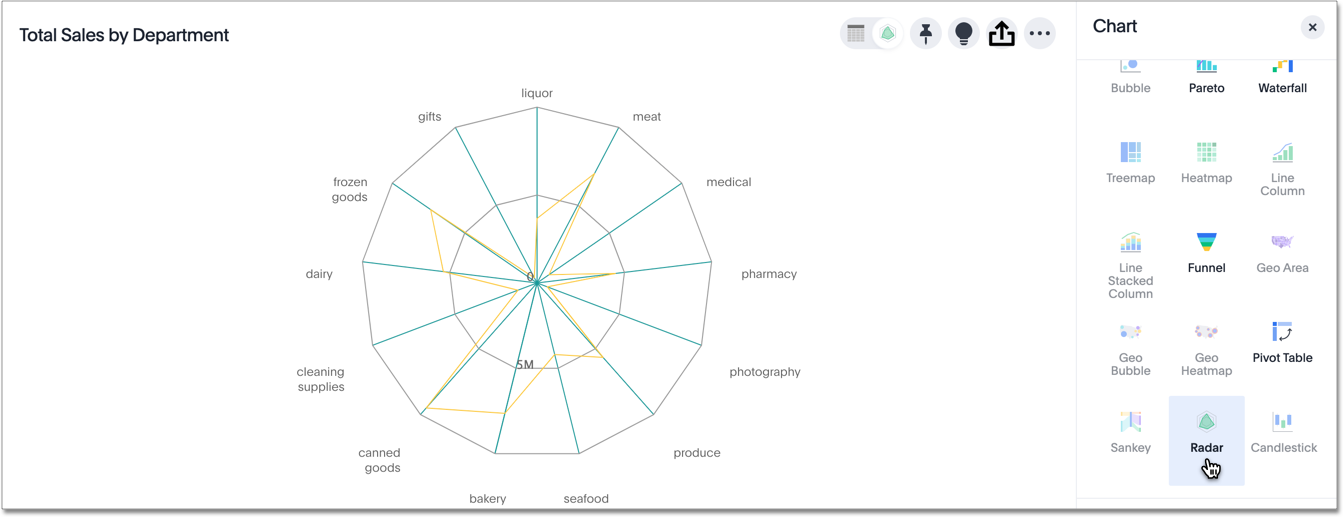Select the Funnel chart type
Screen dimensions: 1343x517
[x=1206, y=253]
